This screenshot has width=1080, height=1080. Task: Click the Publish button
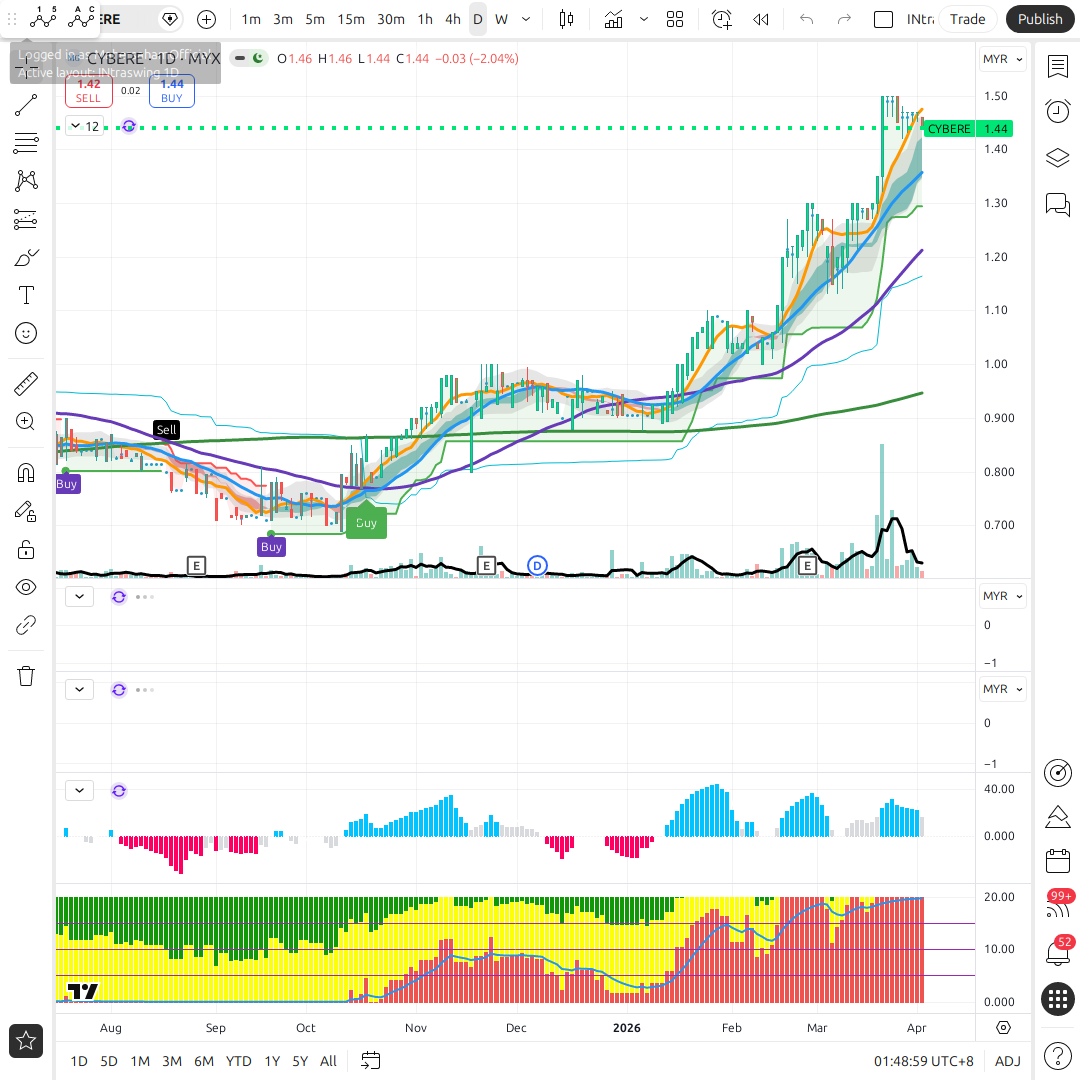coord(1040,19)
